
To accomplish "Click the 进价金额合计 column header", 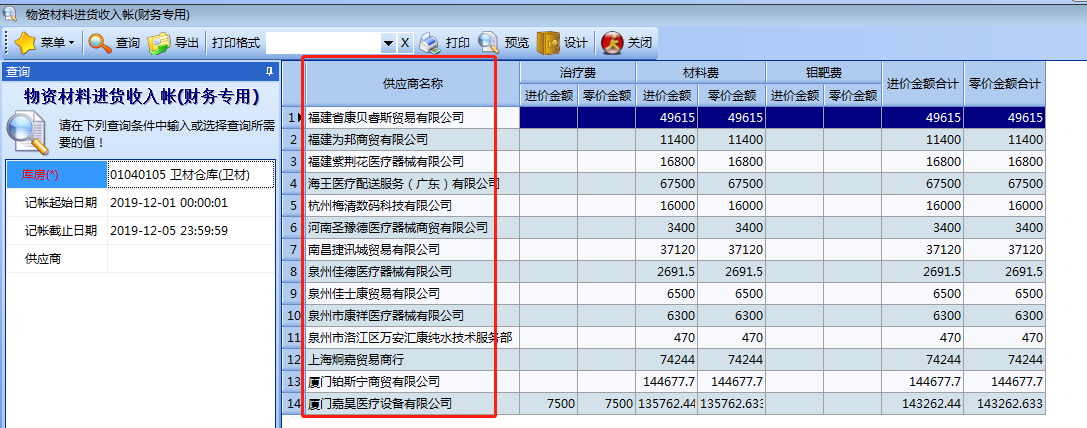I will (922, 84).
